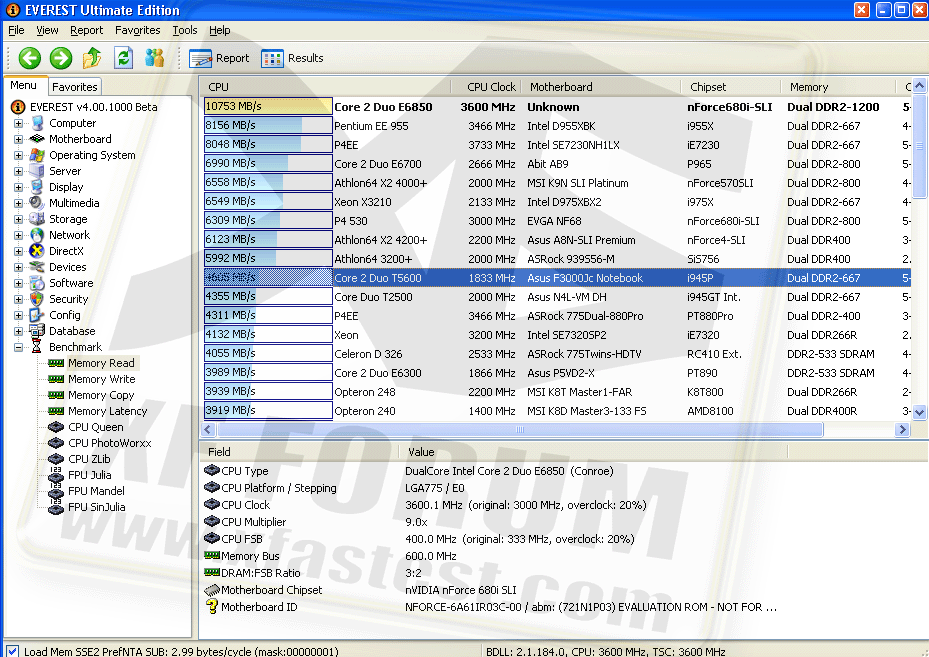Expand the Motherboard tree node
This screenshot has width=929, height=657.
click(18, 139)
